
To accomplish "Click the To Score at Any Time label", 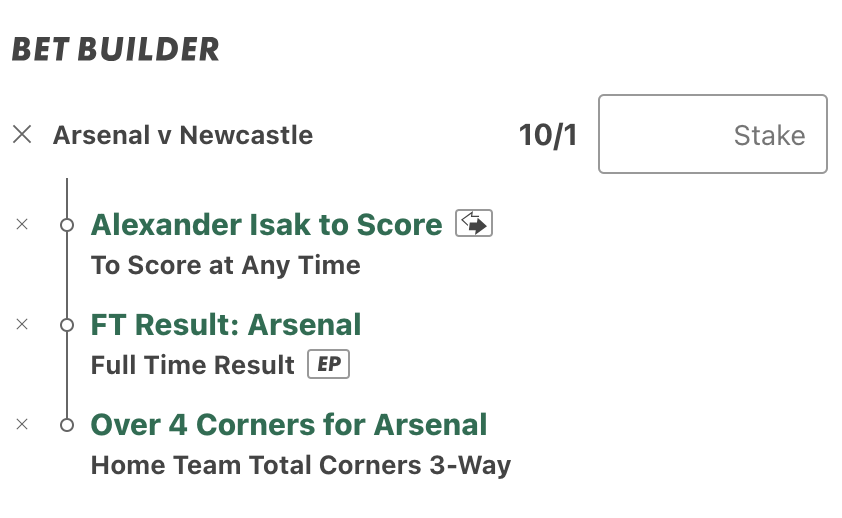I will (226, 265).
